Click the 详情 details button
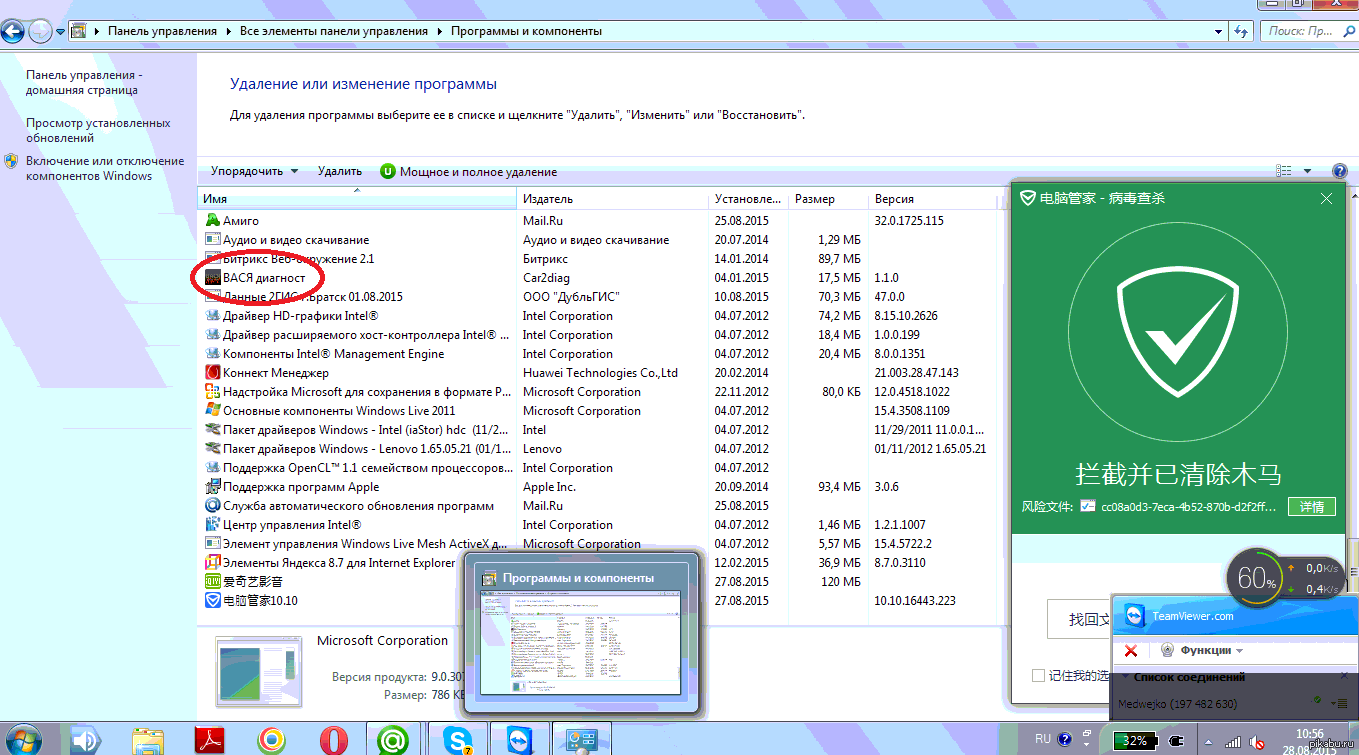 (1311, 506)
